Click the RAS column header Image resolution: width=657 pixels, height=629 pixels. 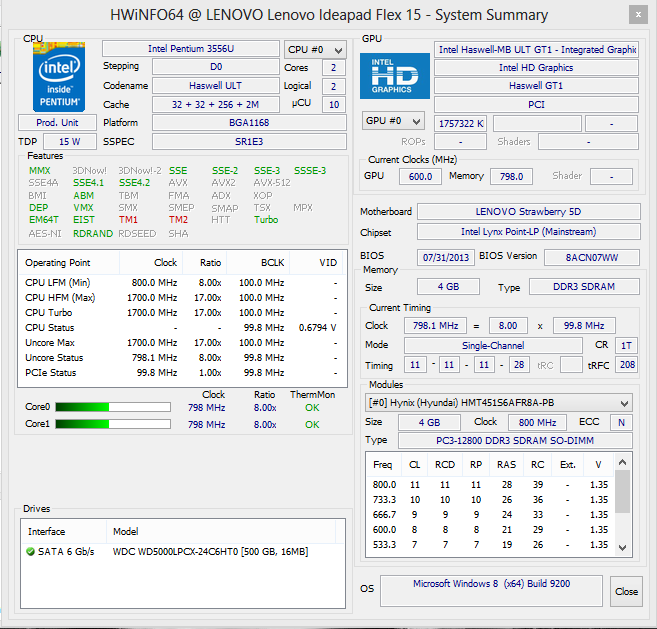click(x=507, y=465)
